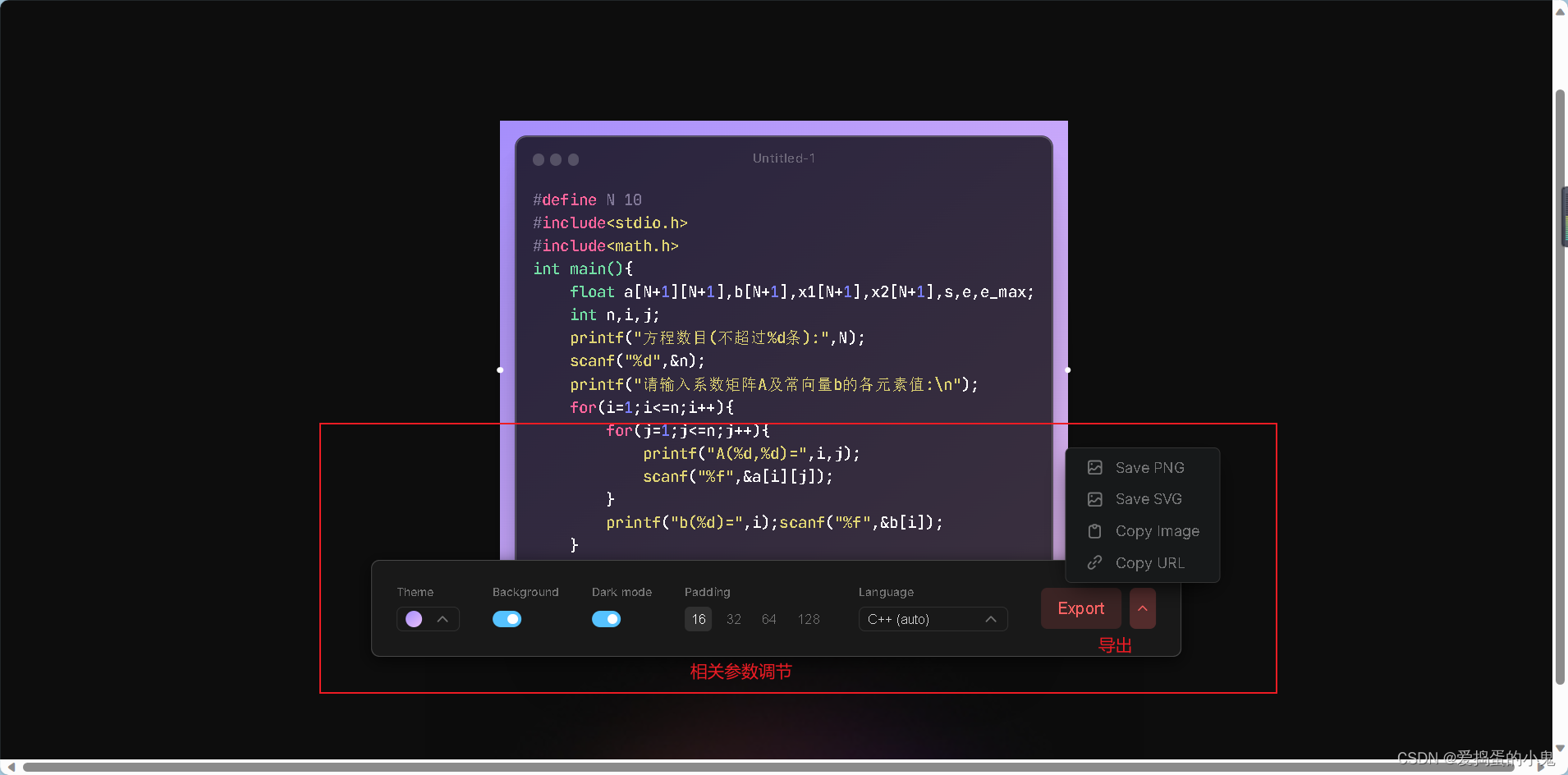
Task: Click the right resize handle of the frame
Action: 1068,369
